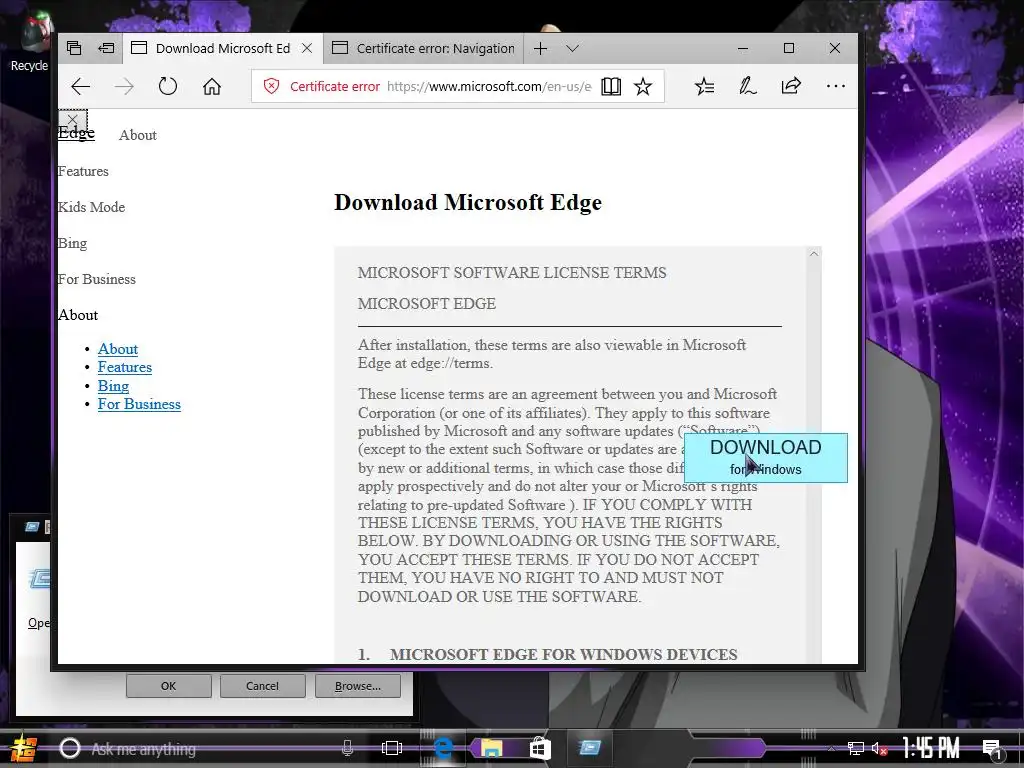Expand the tab previews chevron
This screenshot has height=768, width=1024.
pyautogui.click(x=573, y=48)
